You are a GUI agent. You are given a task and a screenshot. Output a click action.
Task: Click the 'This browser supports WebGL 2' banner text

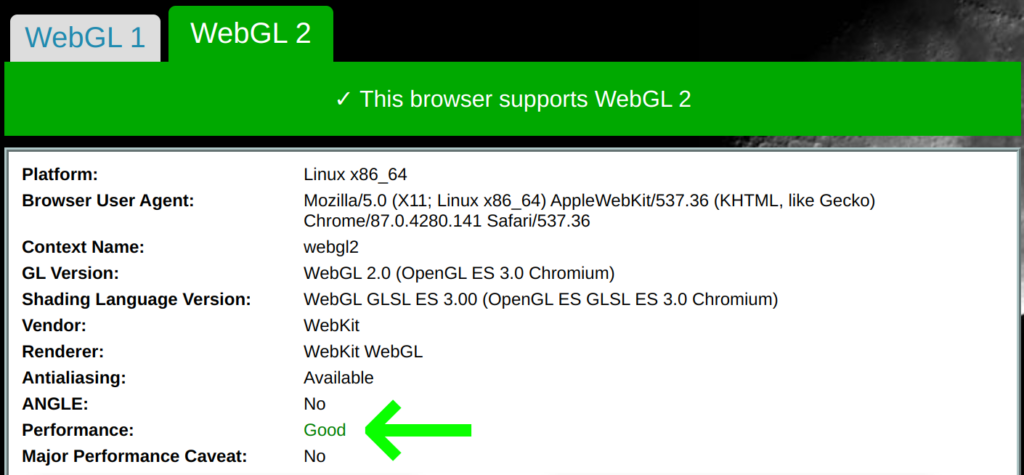[525, 99]
